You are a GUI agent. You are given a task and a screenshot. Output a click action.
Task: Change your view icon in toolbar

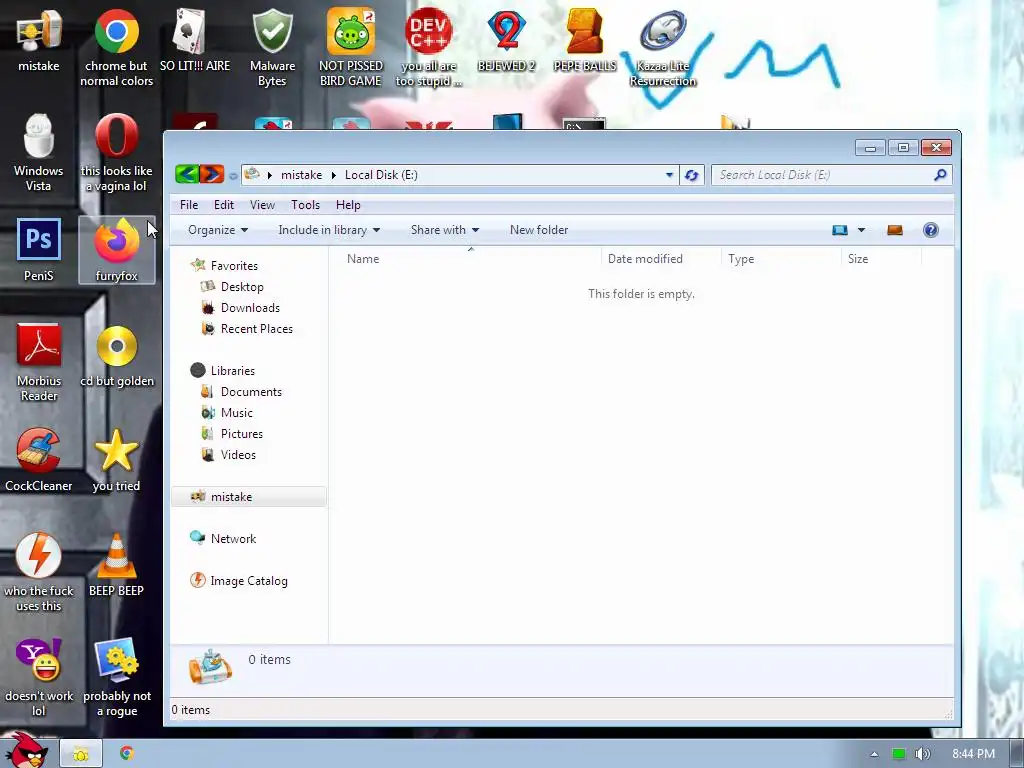pyautogui.click(x=840, y=230)
